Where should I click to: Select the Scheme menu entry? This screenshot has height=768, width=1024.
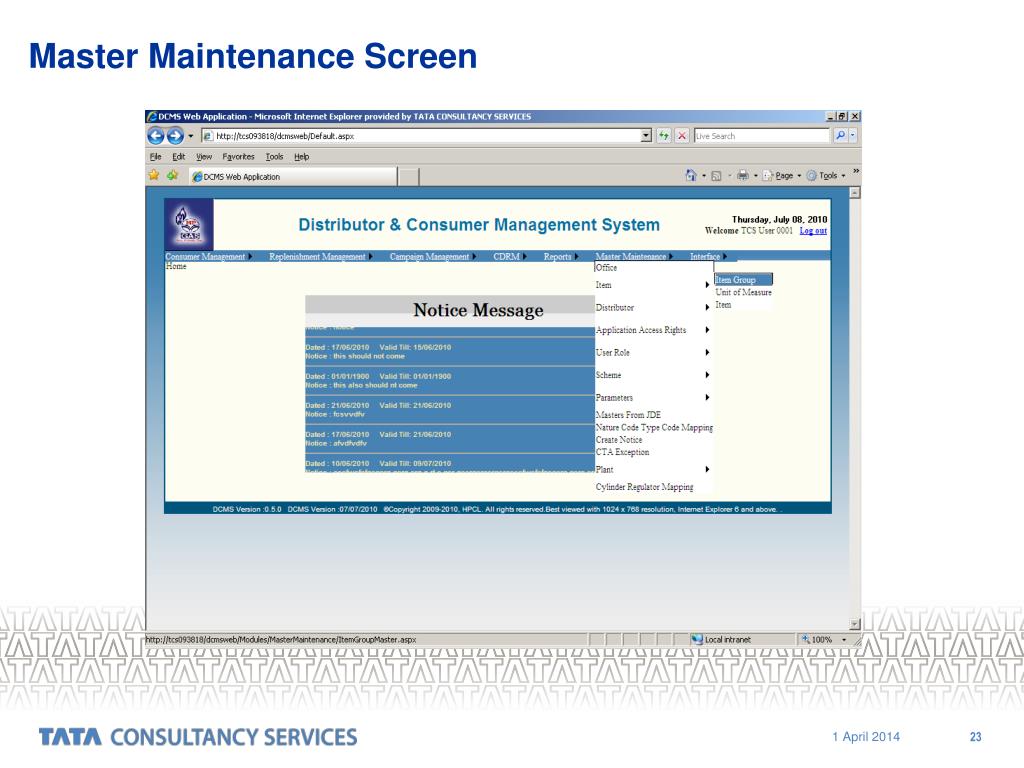click(x=653, y=376)
